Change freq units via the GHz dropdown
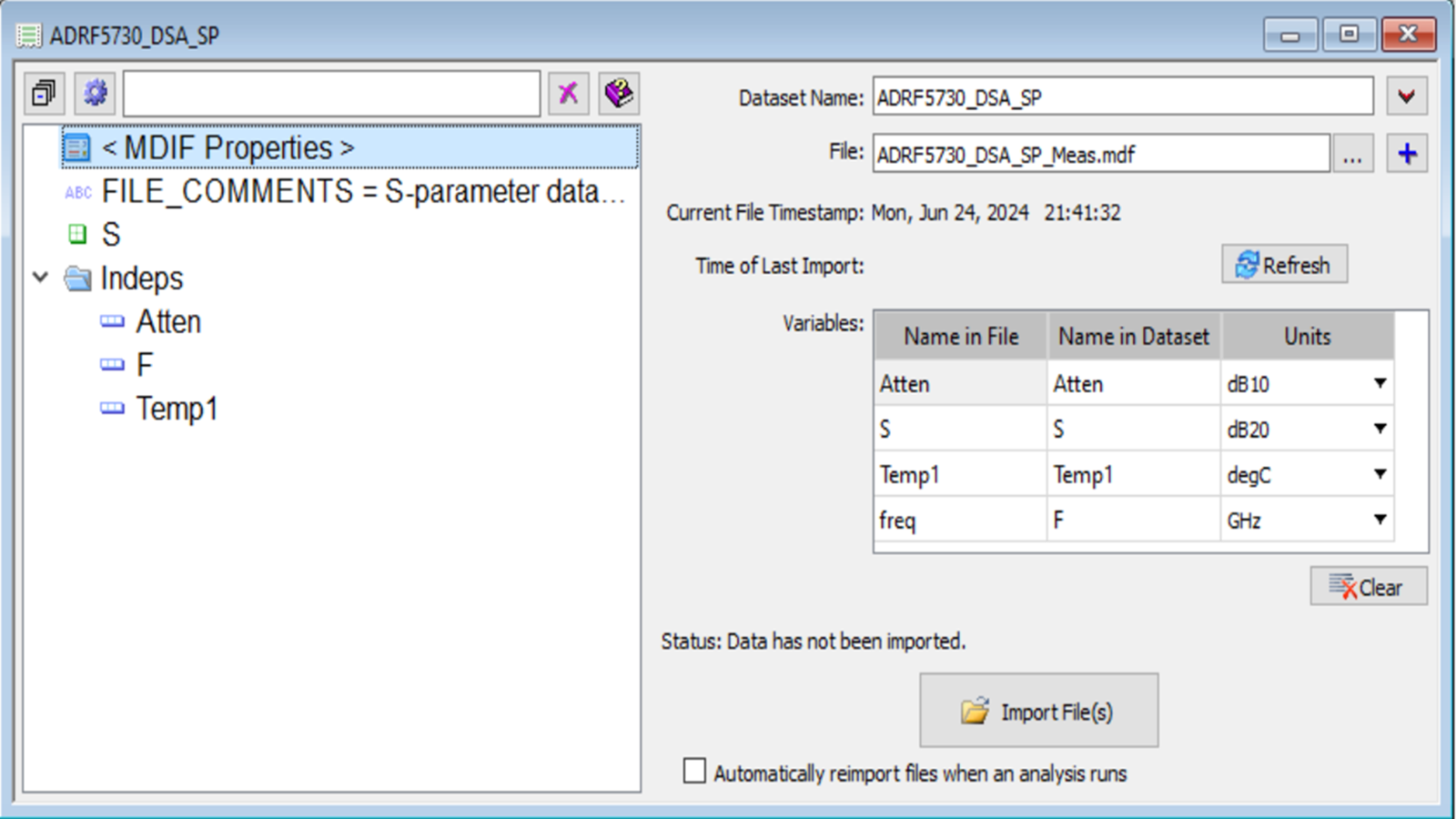Viewport: 1456px width, 819px height. [x=1378, y=520]
